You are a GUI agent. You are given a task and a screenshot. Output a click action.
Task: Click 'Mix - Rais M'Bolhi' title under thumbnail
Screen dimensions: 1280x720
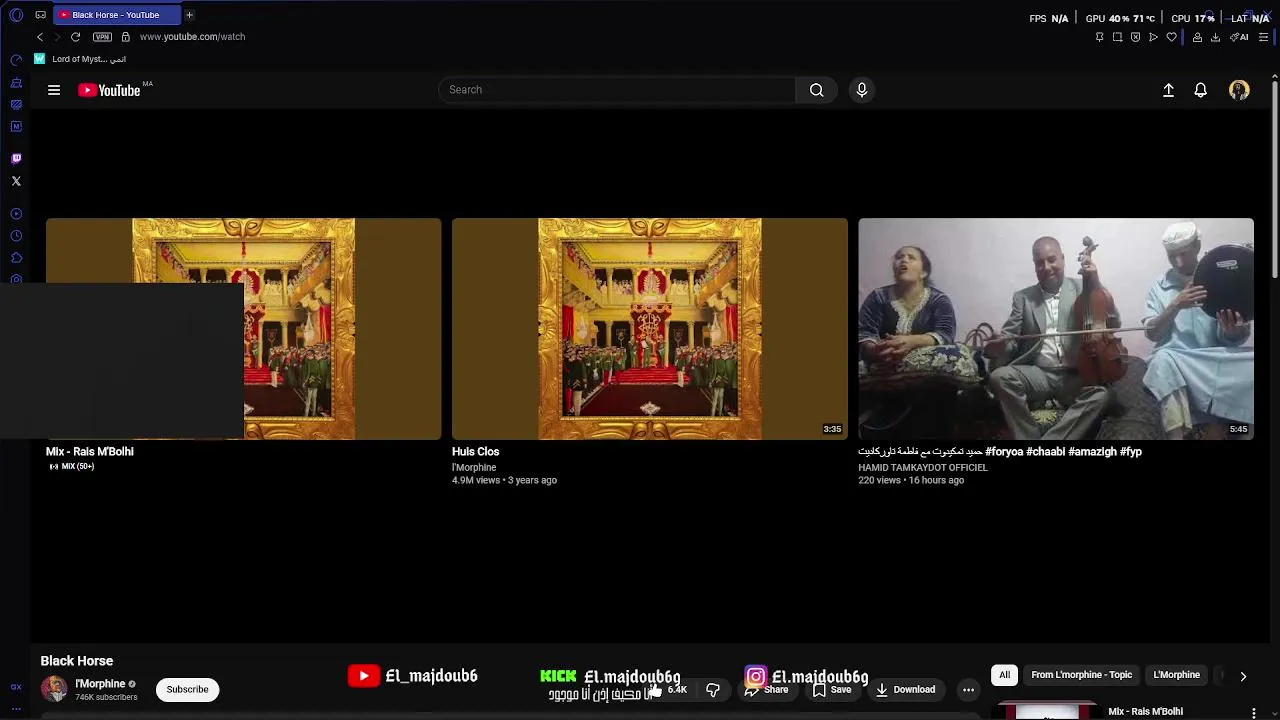pos(90,452)
